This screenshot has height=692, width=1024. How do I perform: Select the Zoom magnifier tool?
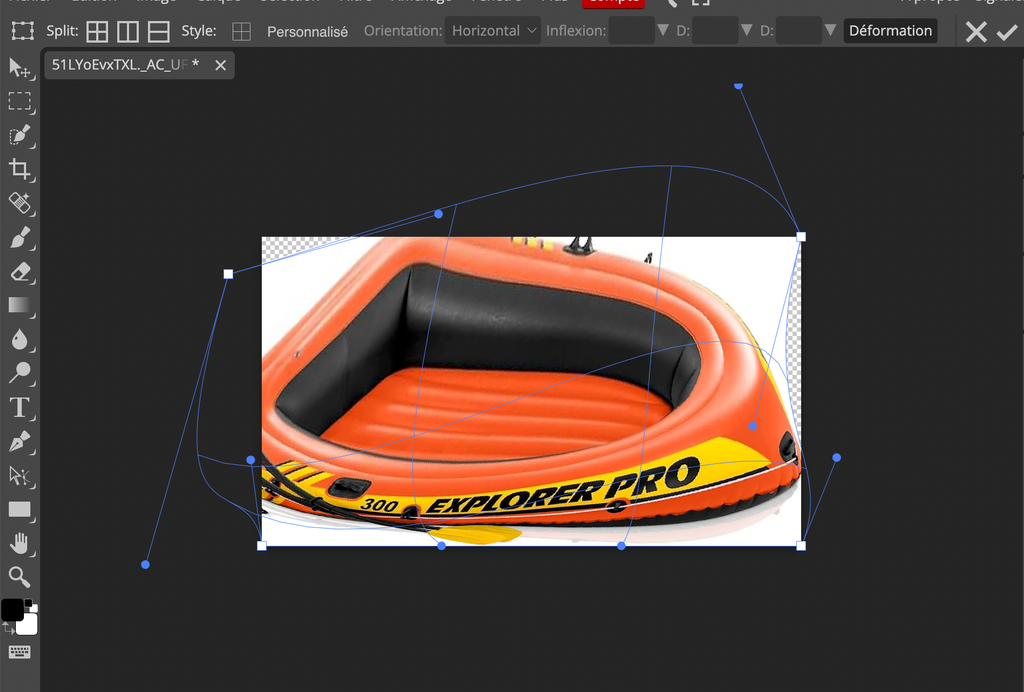pos(19,577)
